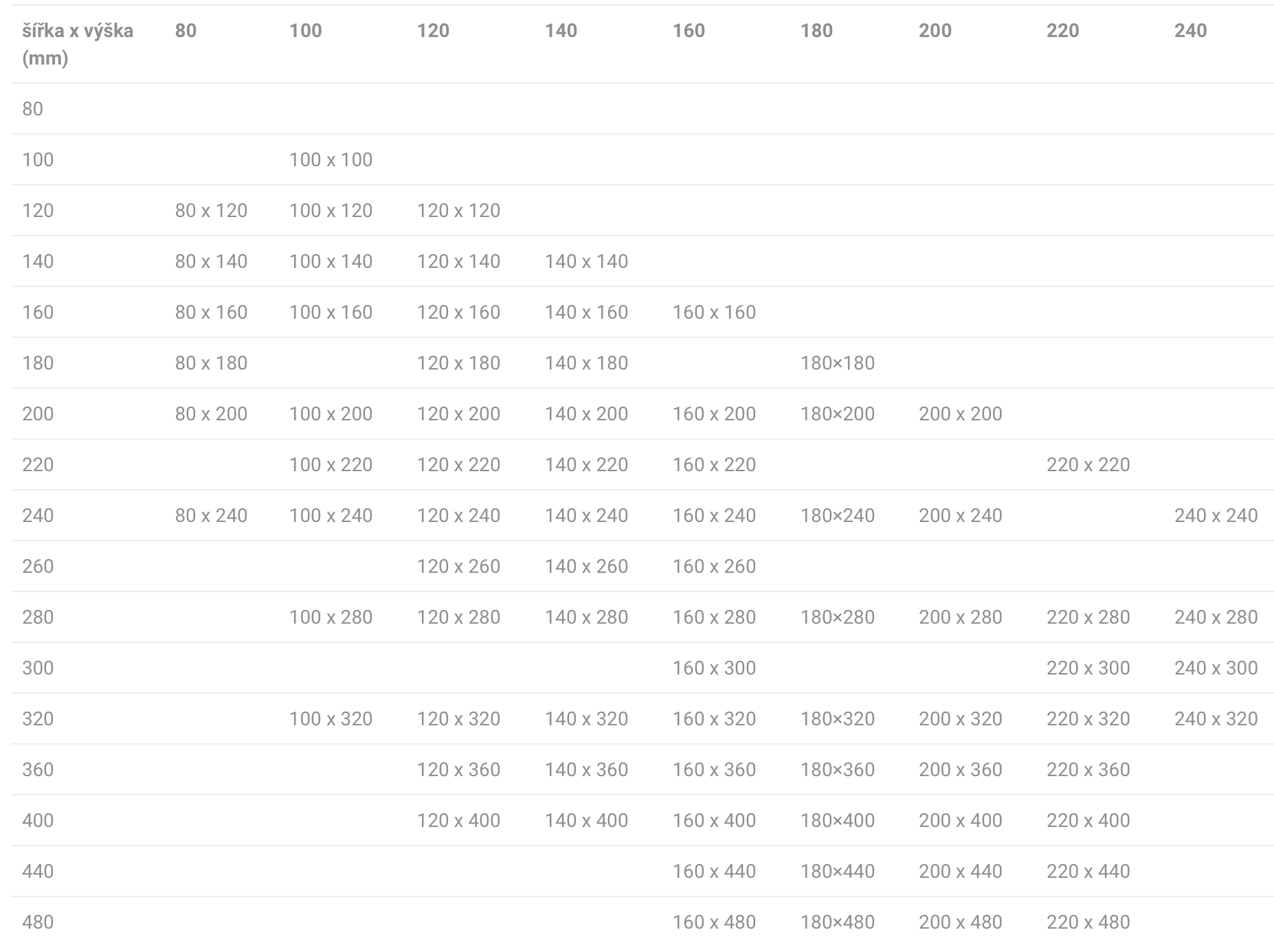Select the 120 x 400 dimension entry

pos(458,820)
